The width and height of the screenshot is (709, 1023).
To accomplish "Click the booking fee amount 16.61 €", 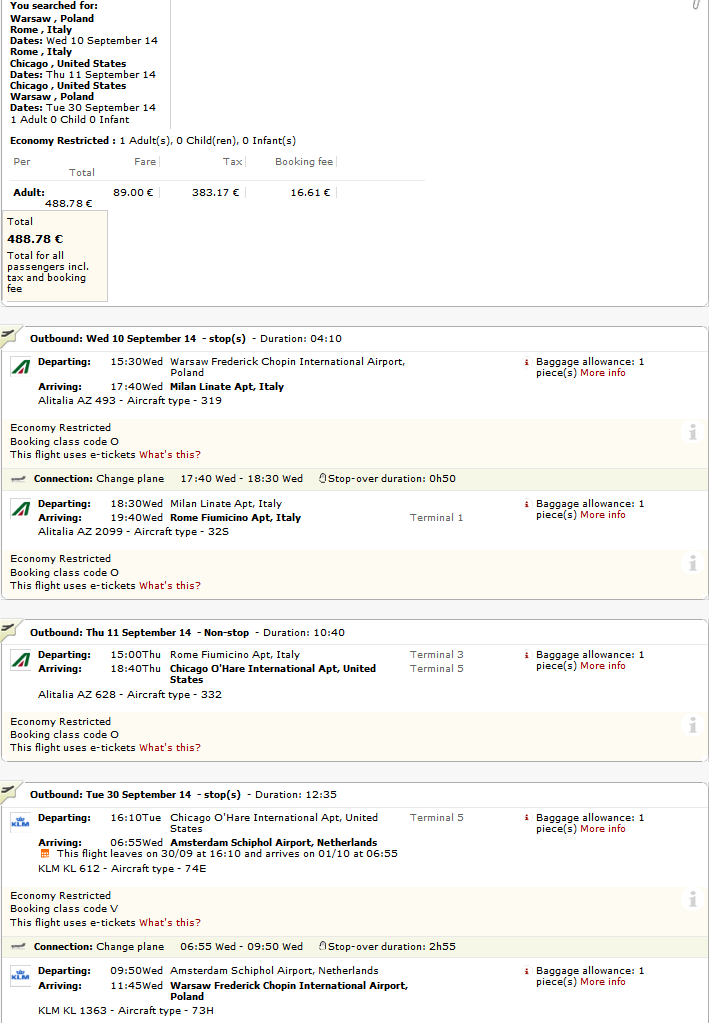I will [310, 193].
